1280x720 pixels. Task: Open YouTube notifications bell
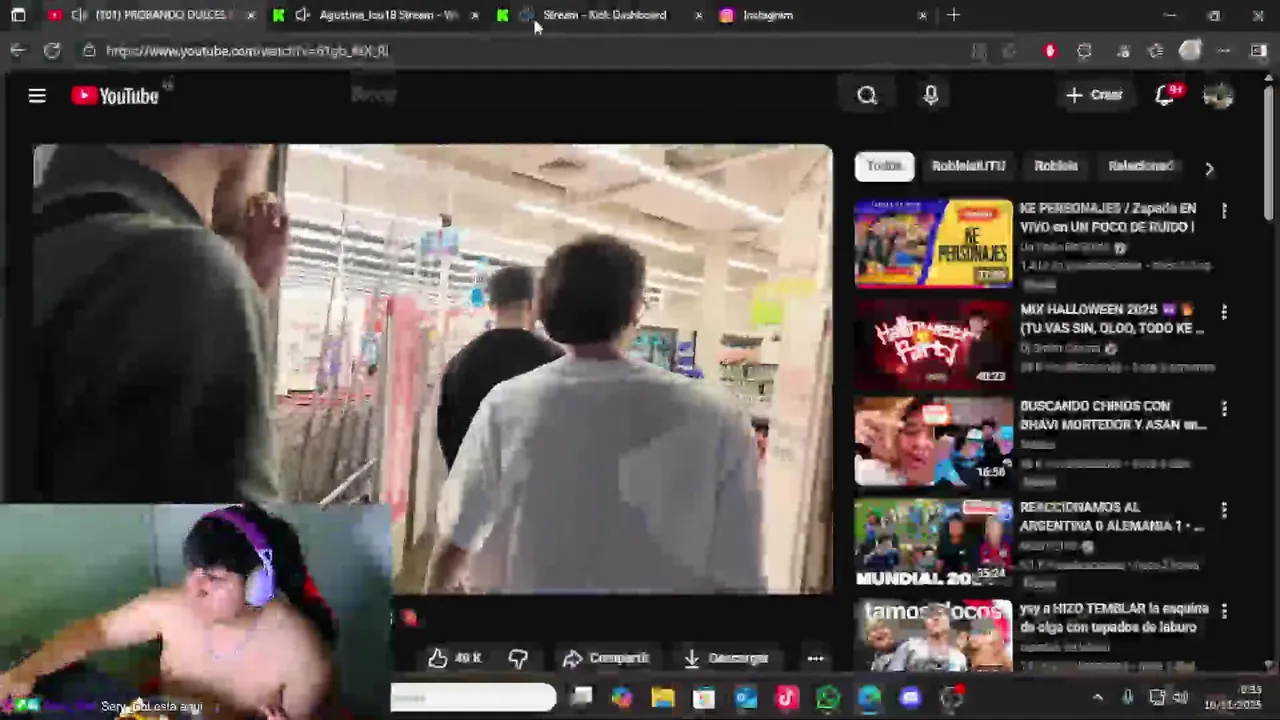(1165, 95)
